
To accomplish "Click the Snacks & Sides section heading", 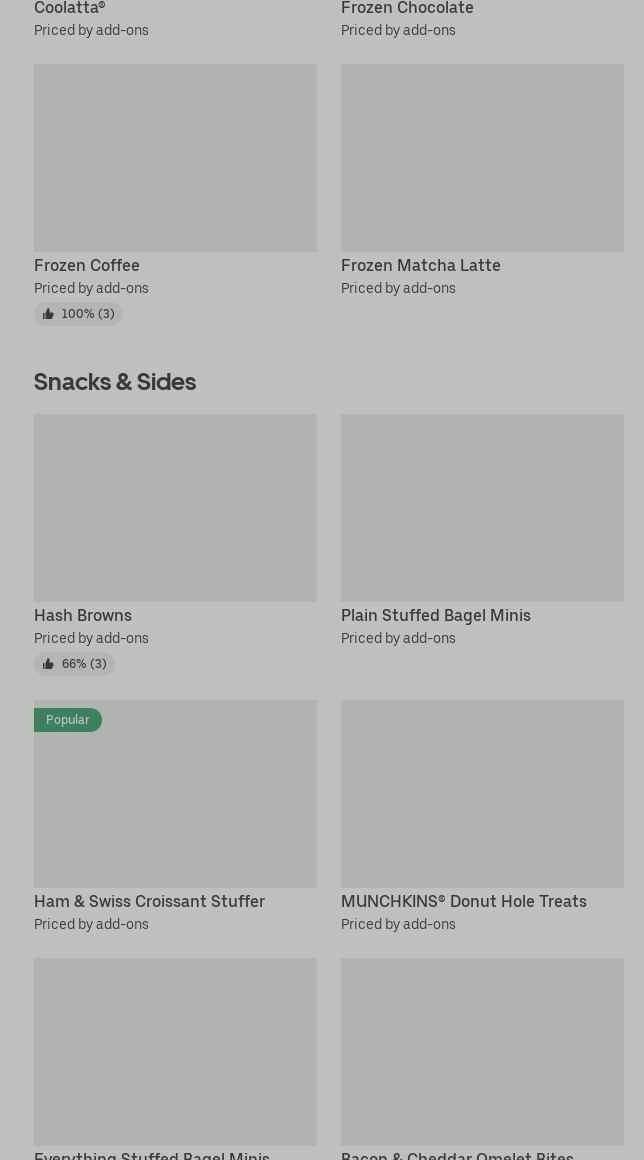I will pyautogui.click(x=115, y=382).
